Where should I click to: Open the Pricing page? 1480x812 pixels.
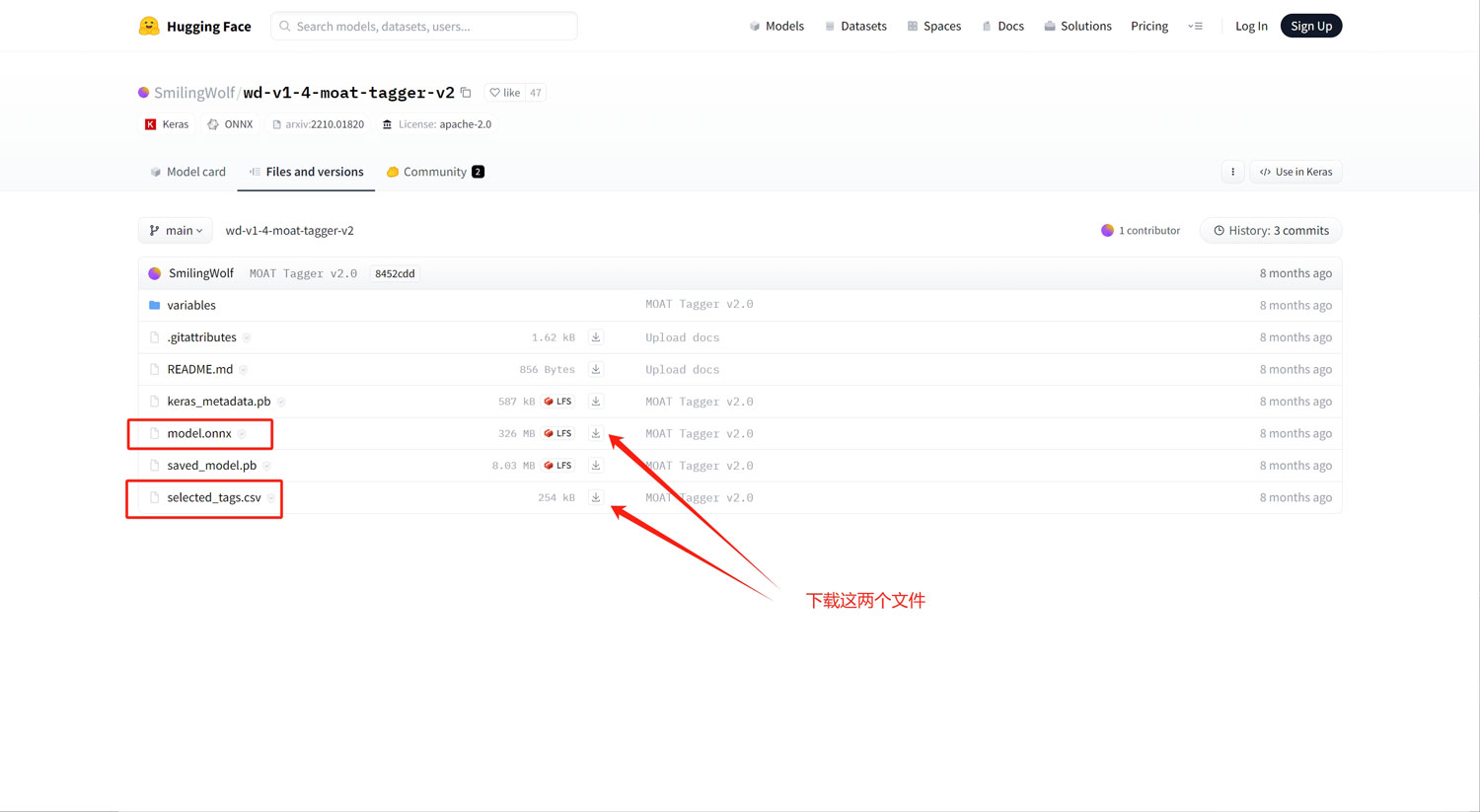(x=1149, y=26)
